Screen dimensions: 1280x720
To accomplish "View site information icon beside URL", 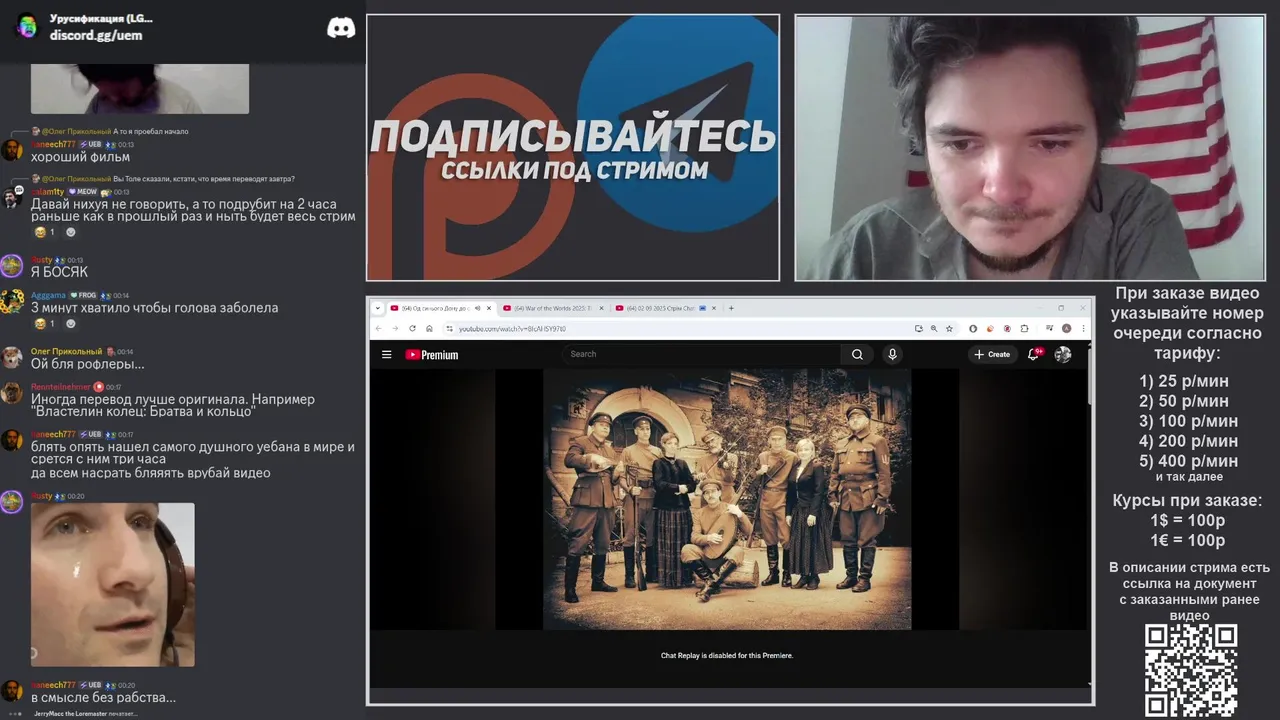I will coord(449,328).
